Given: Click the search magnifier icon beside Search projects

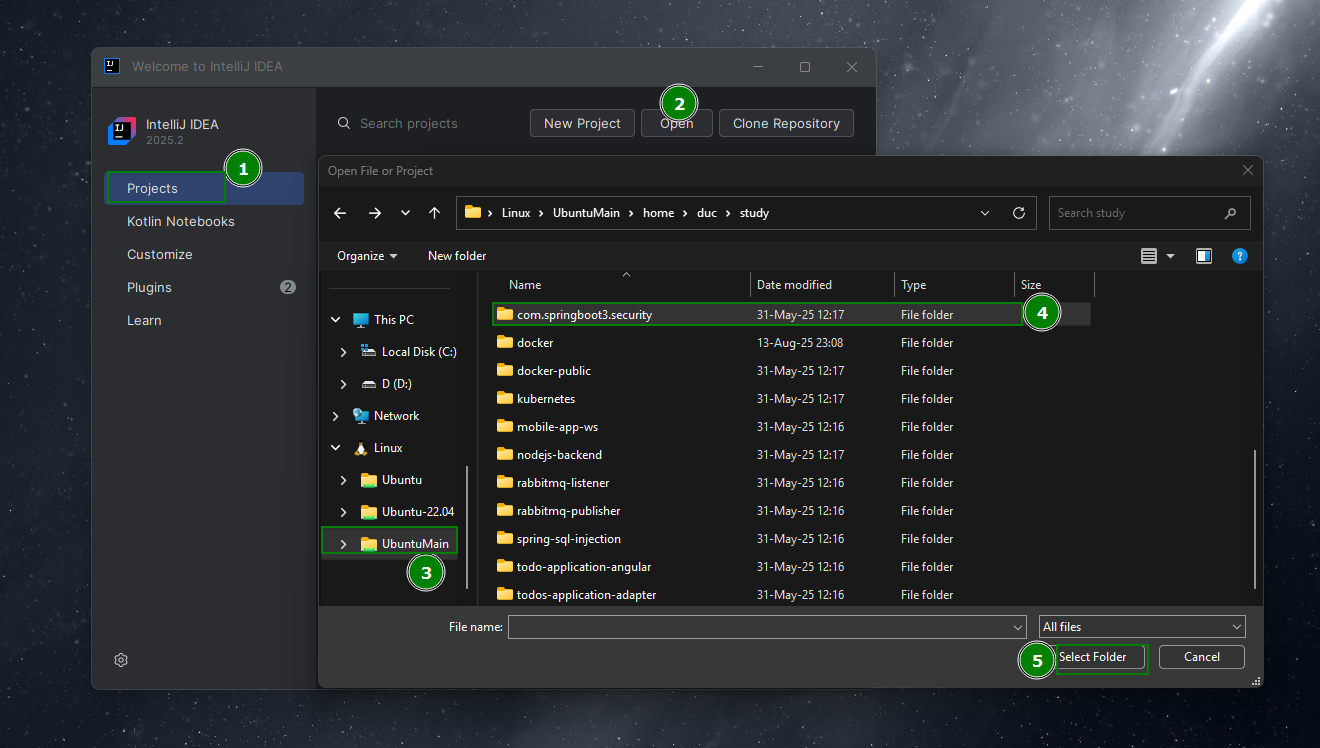Looking at the screenshot, I should 344,123.
